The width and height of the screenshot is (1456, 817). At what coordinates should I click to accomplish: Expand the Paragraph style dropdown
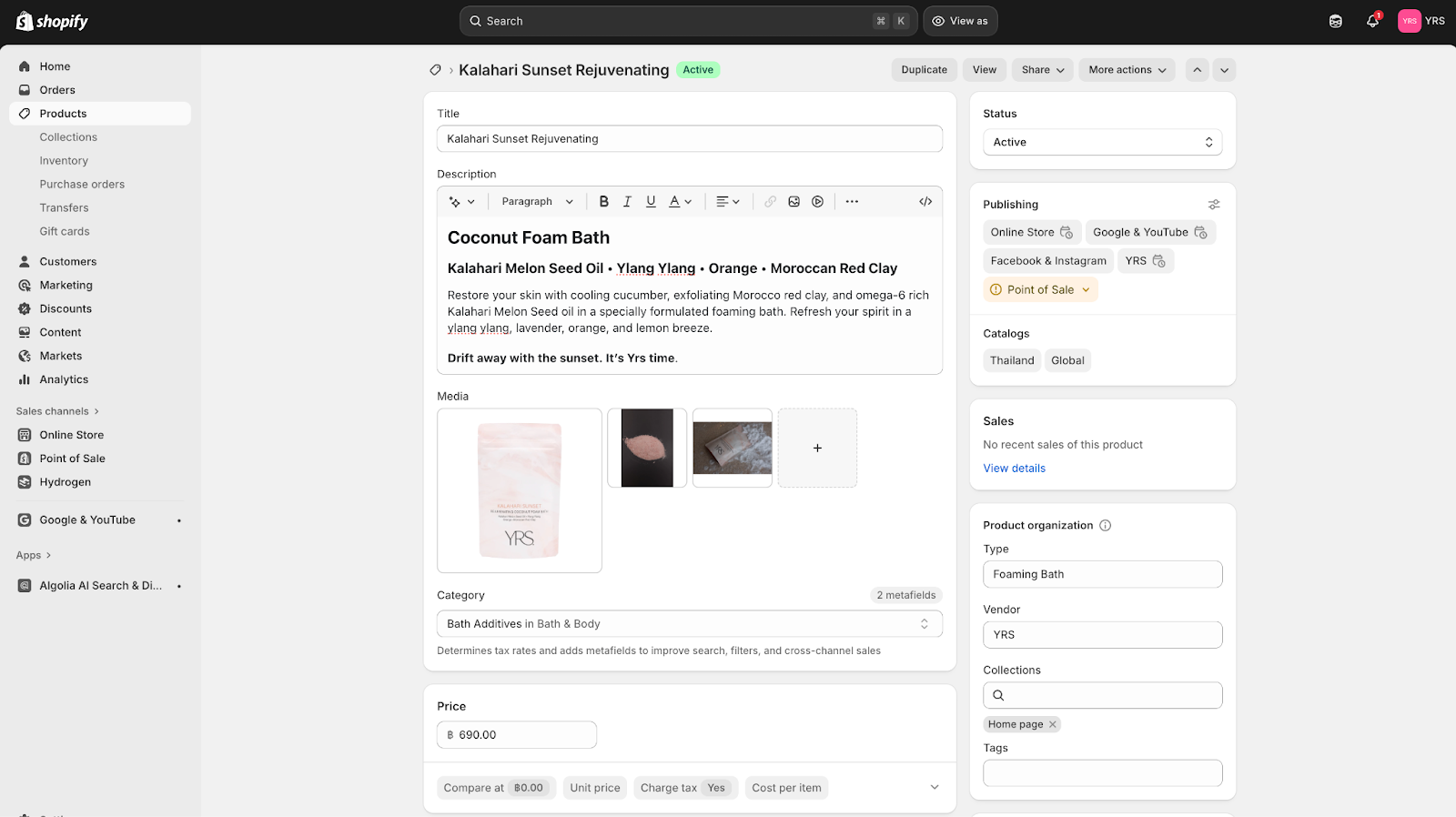pos(537,202)
